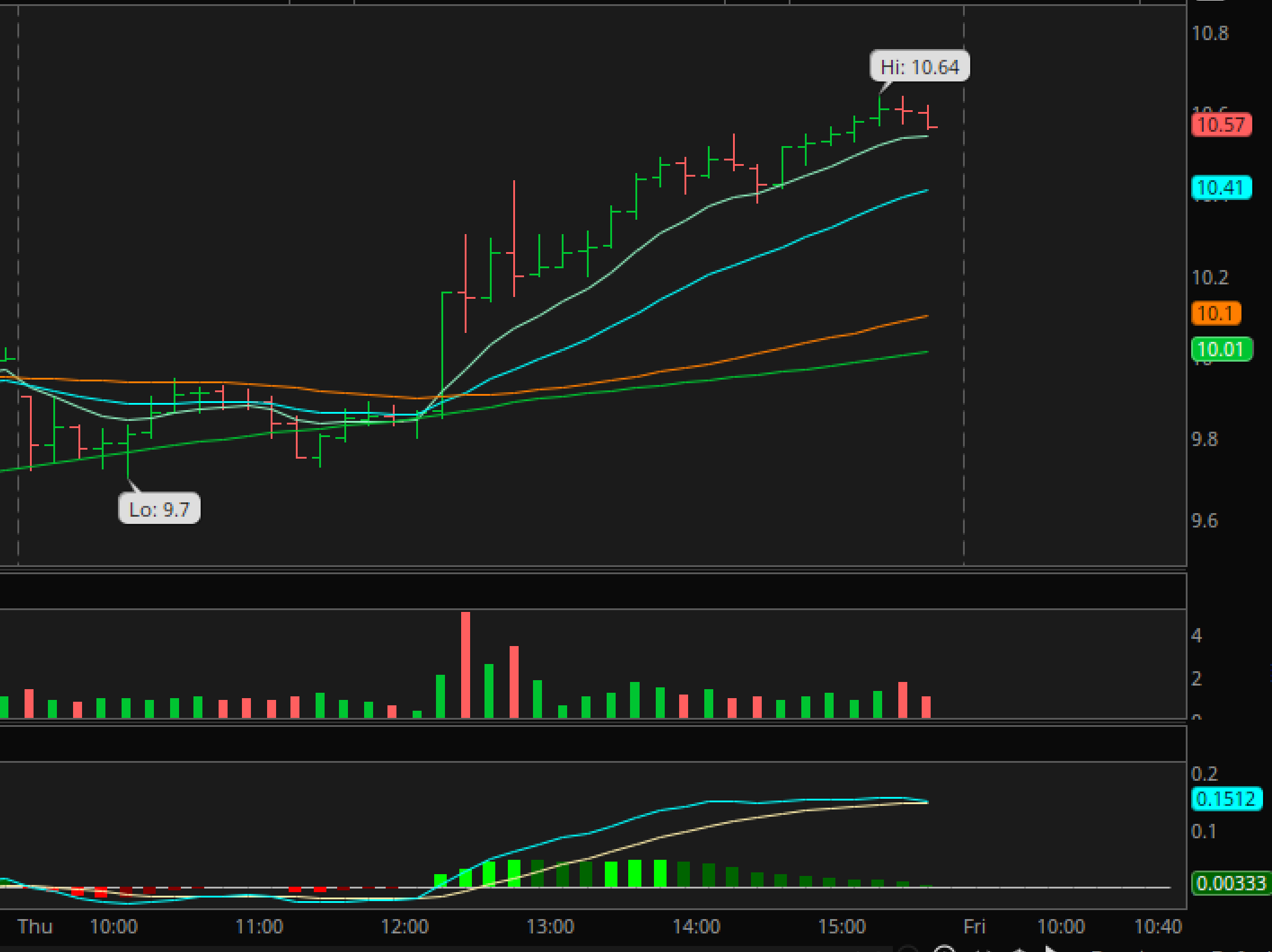Viewport: 1272px width, 952px height.
Task: Click the Hi: 10.64 price bubble
Action: tap(919, 66)
